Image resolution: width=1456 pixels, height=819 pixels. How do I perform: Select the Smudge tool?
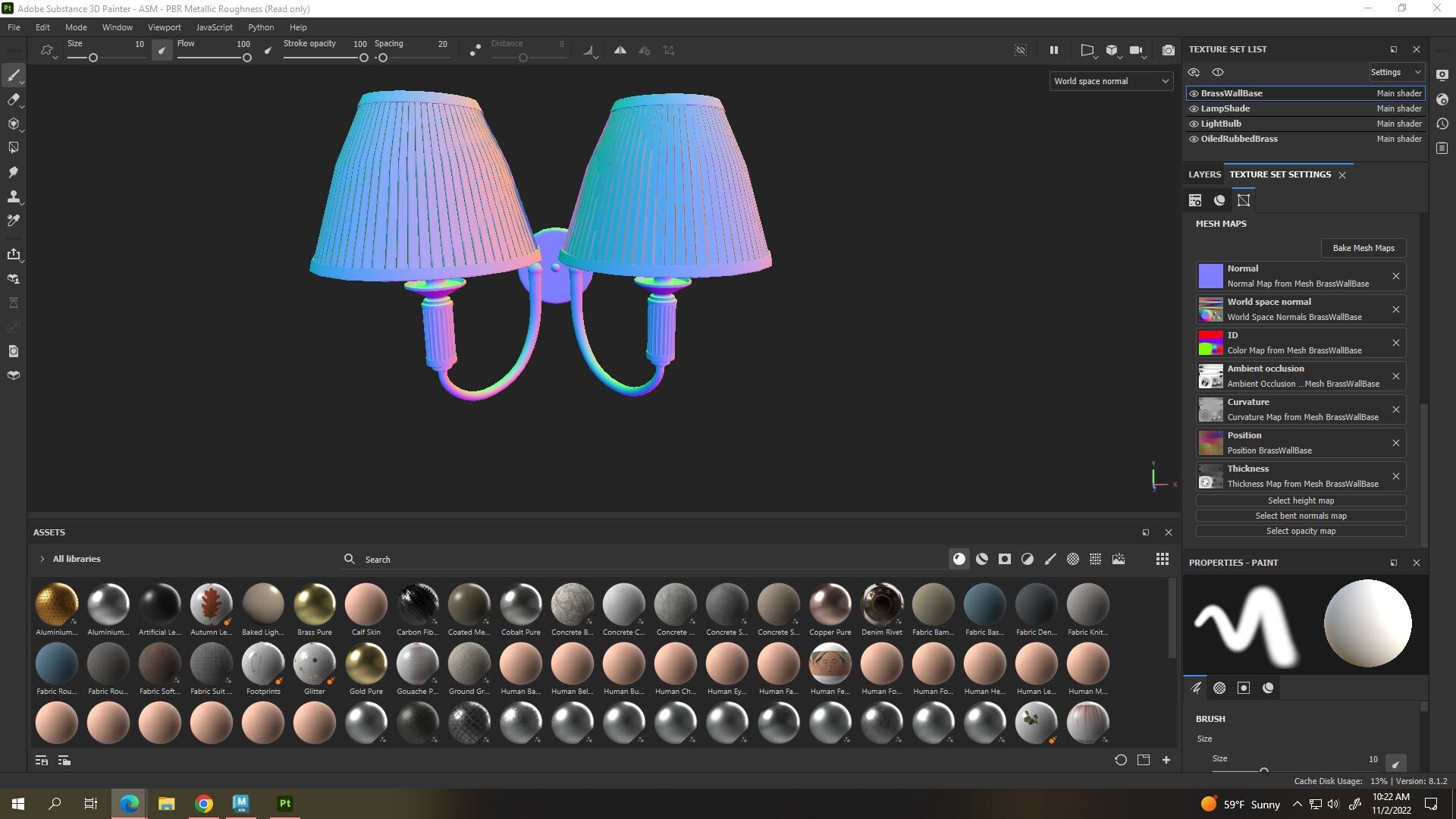point(13,172)
